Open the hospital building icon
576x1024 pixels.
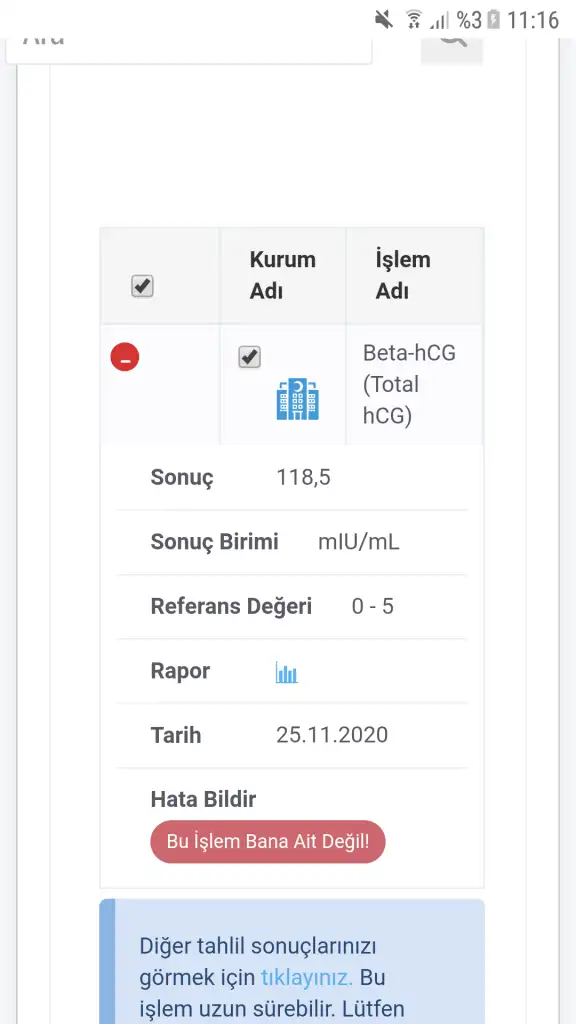click(298, 398)
